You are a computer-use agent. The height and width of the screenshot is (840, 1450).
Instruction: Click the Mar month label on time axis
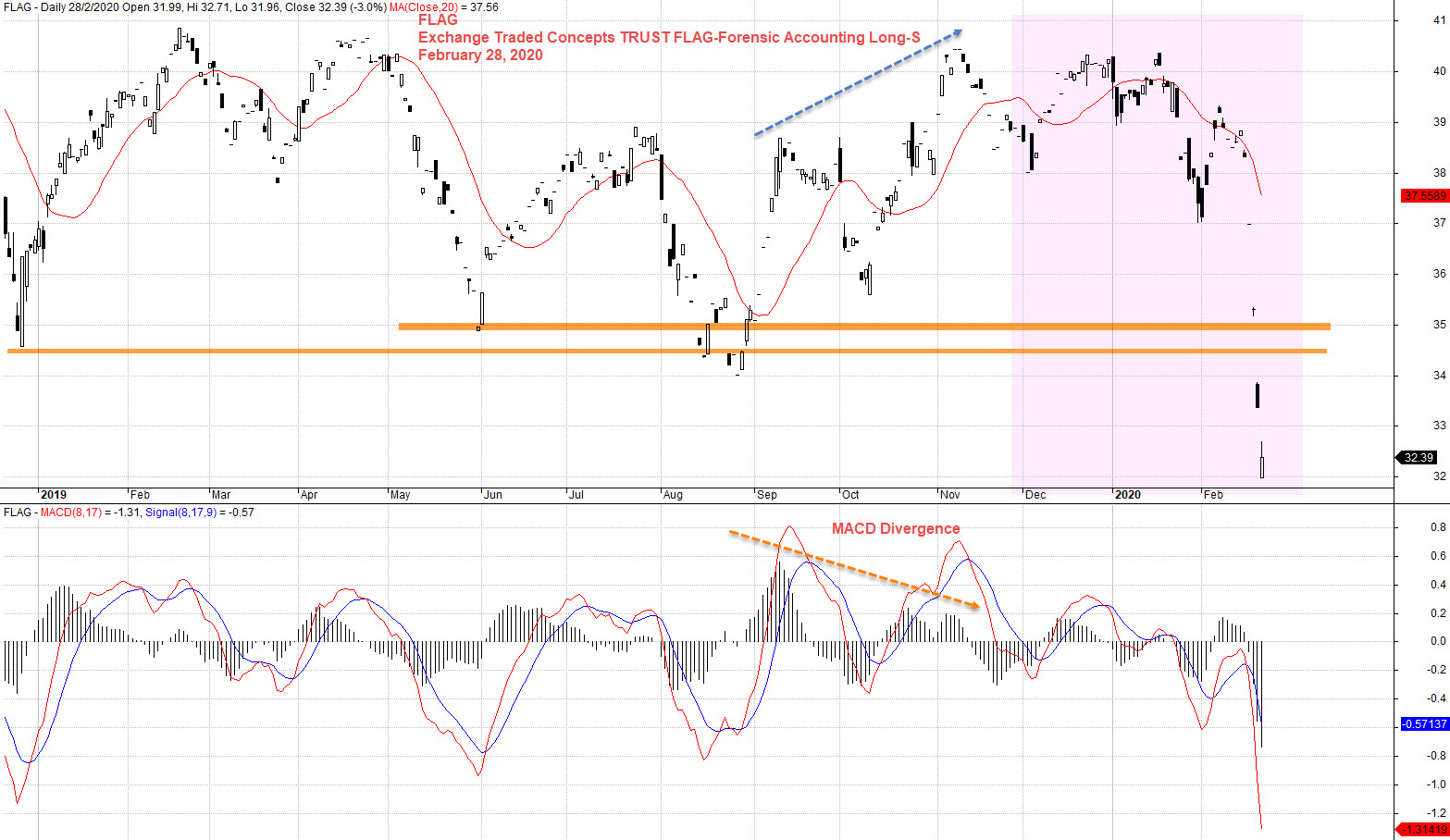tap(221, 495)
